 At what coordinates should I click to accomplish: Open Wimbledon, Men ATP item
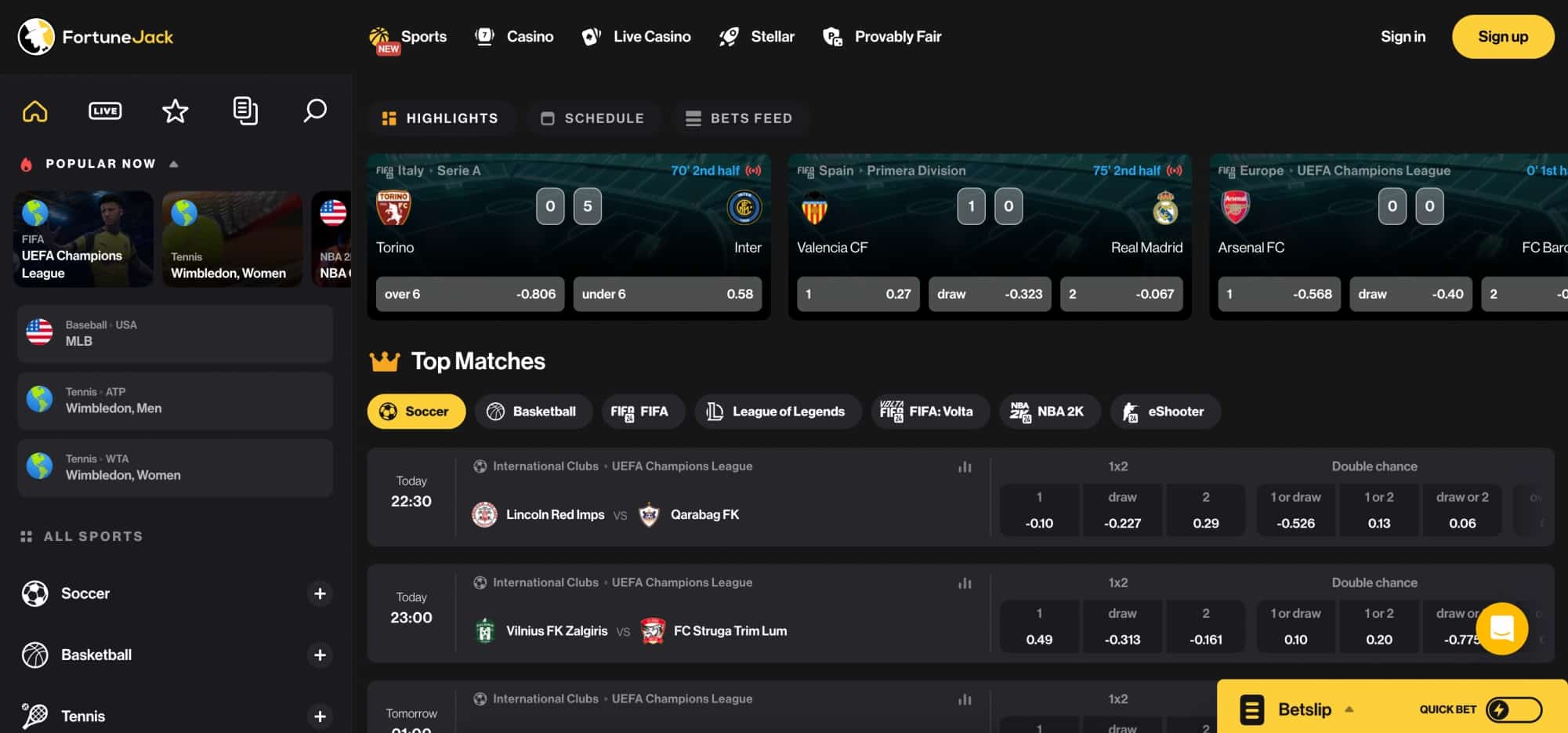click(175, 401)
